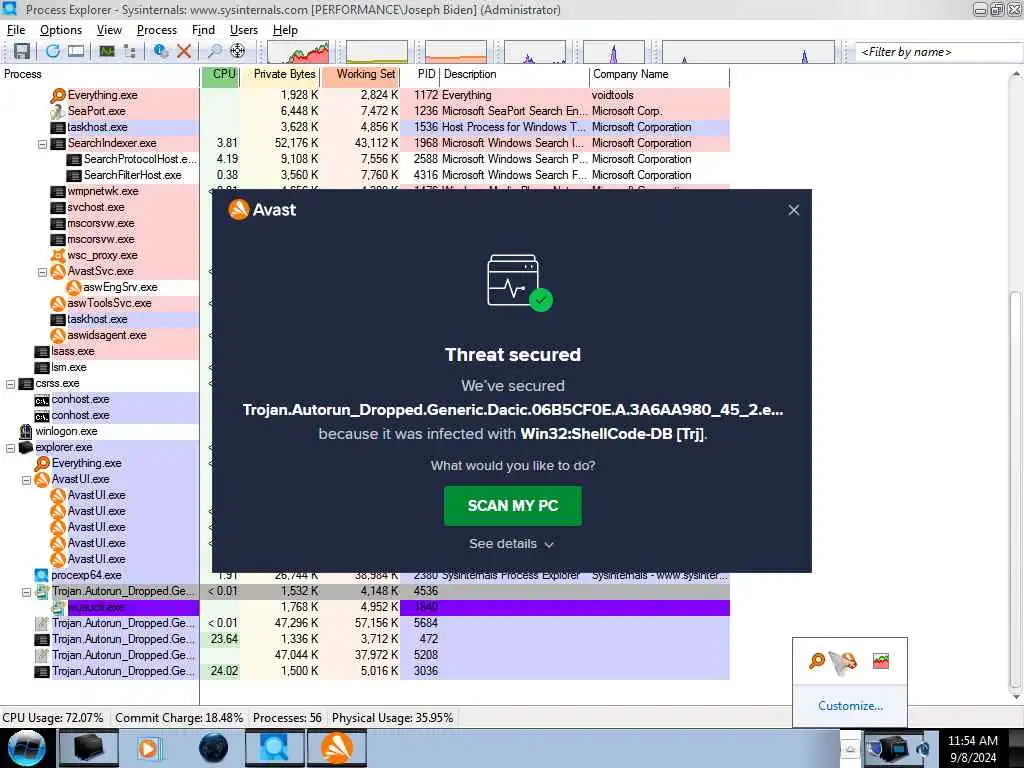Click the Refresh Now toolbar icon
This screenshot has height=768, width=1024.
[52, 51]
